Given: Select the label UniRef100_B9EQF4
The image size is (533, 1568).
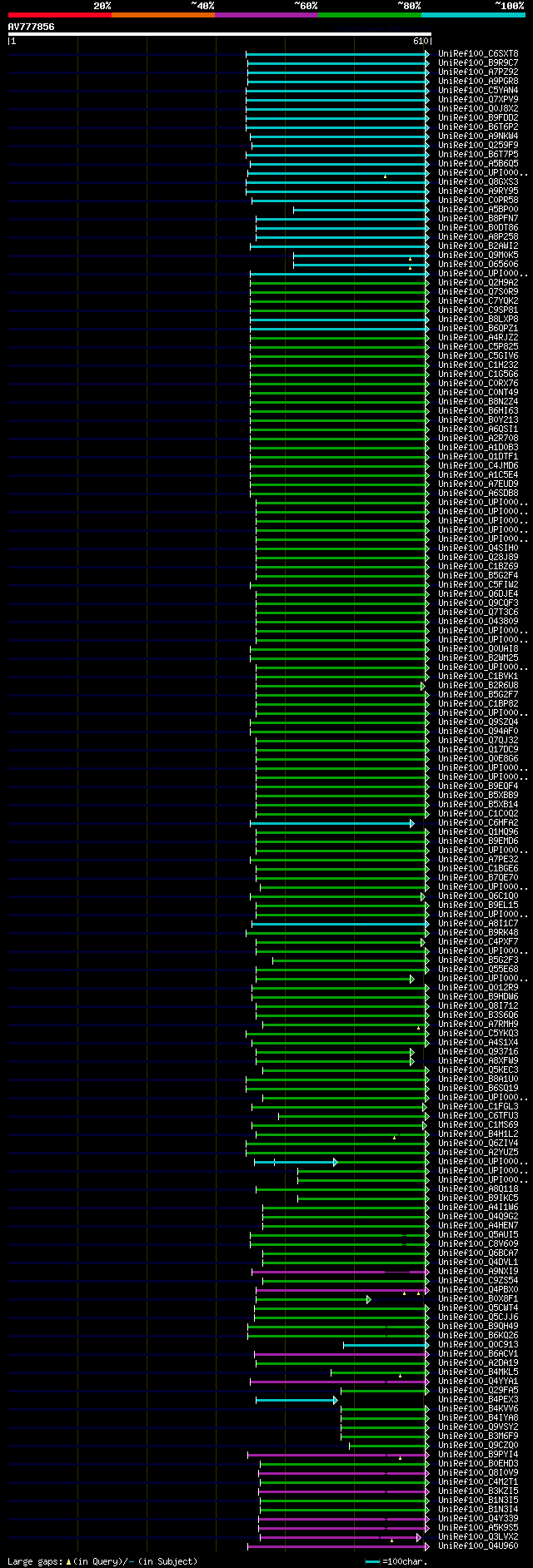Looking at the screenshot, I should point(478,786).
